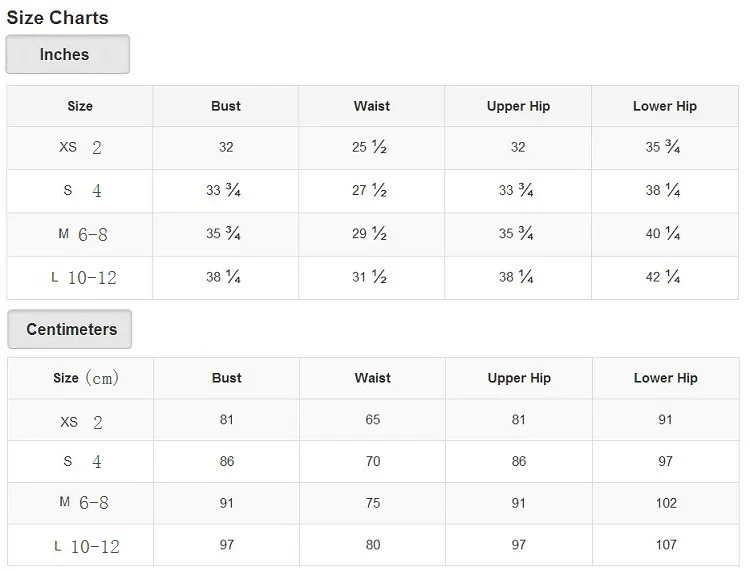Select the 65 waist value

373,420
